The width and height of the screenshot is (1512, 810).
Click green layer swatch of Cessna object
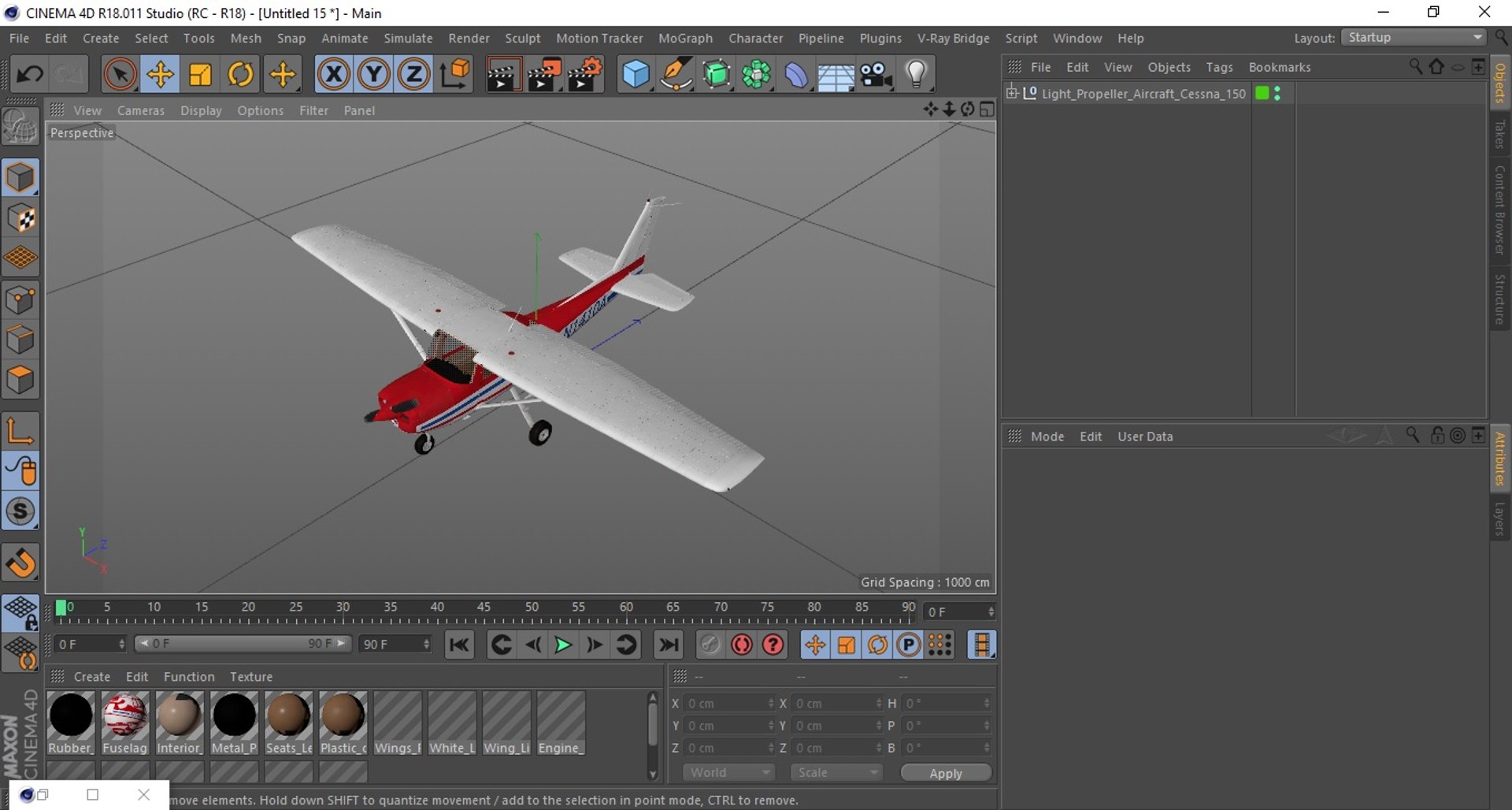click(x=1262, y=93)
